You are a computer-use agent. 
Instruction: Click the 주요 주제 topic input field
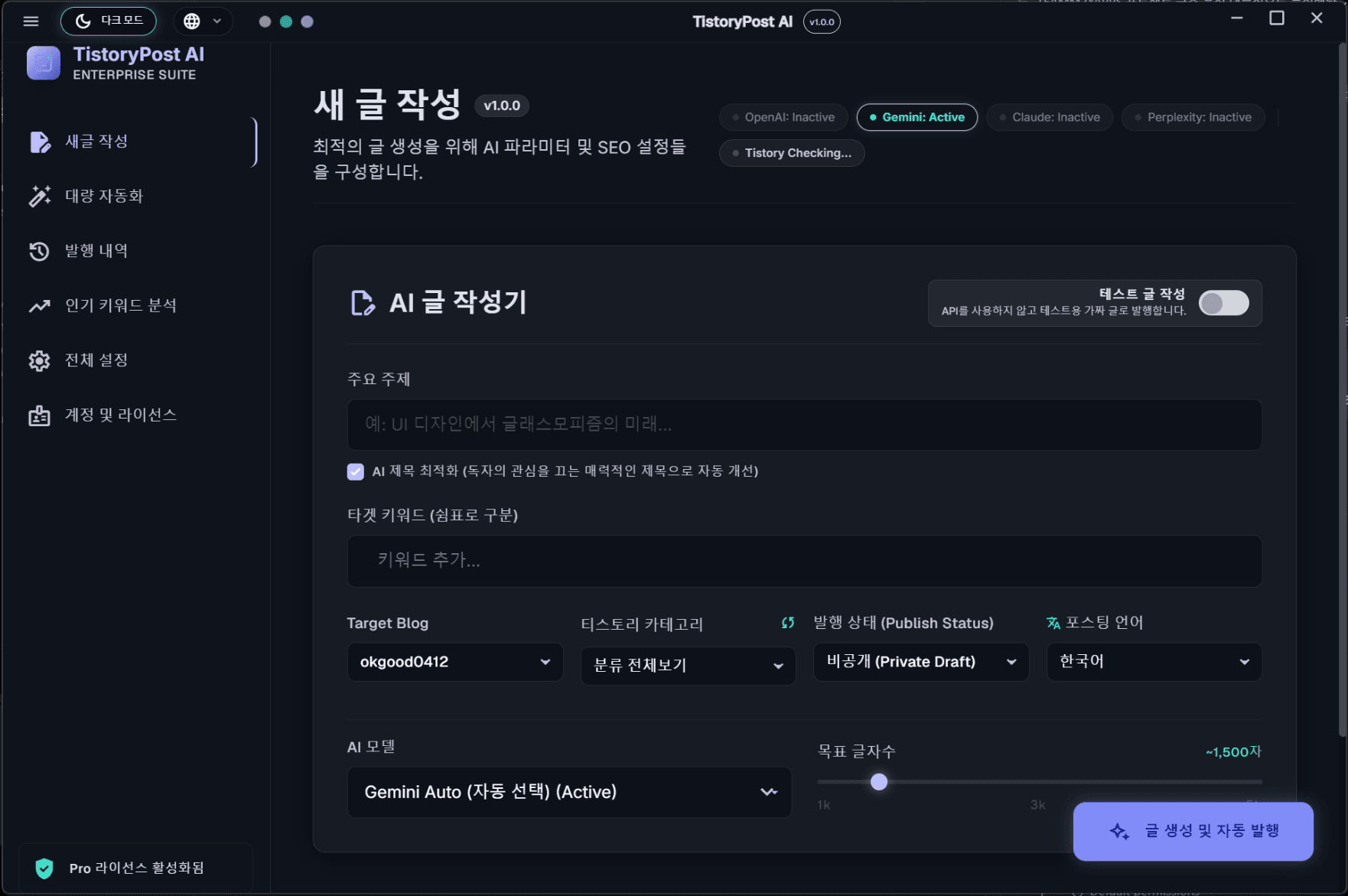click(x=804, y=425)
